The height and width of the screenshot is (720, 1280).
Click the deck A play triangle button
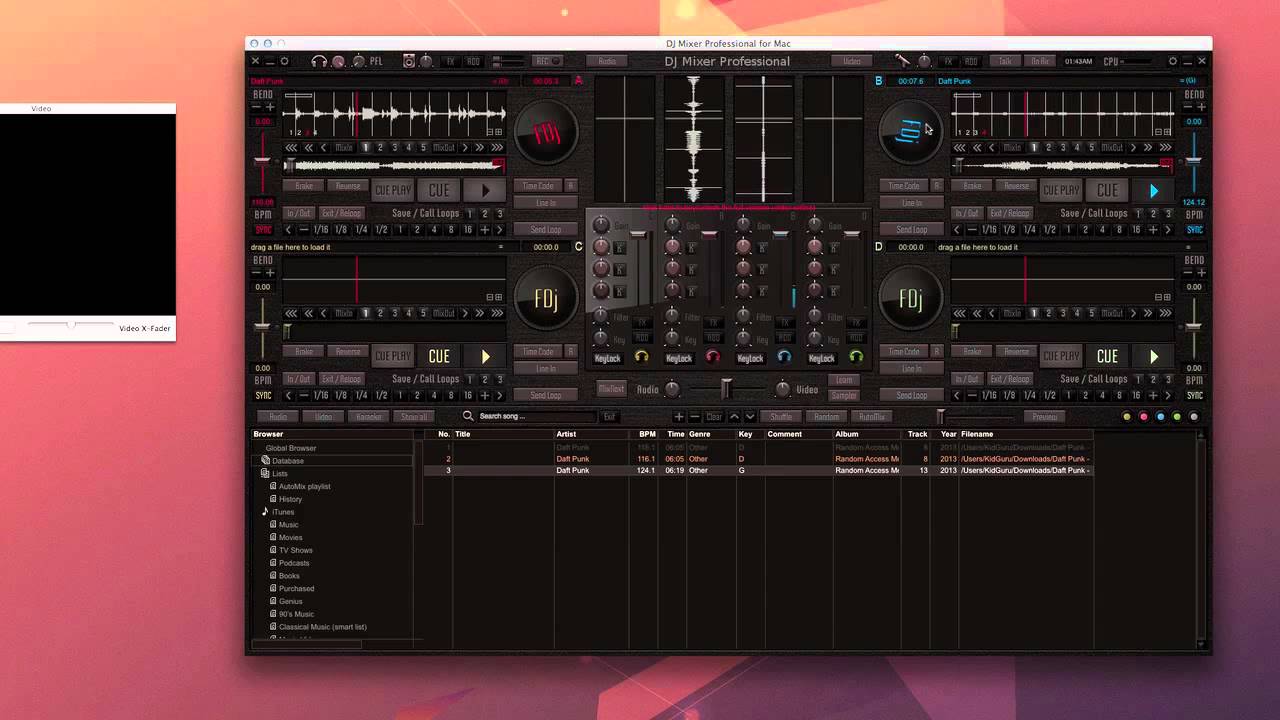[x=487, y=190]
